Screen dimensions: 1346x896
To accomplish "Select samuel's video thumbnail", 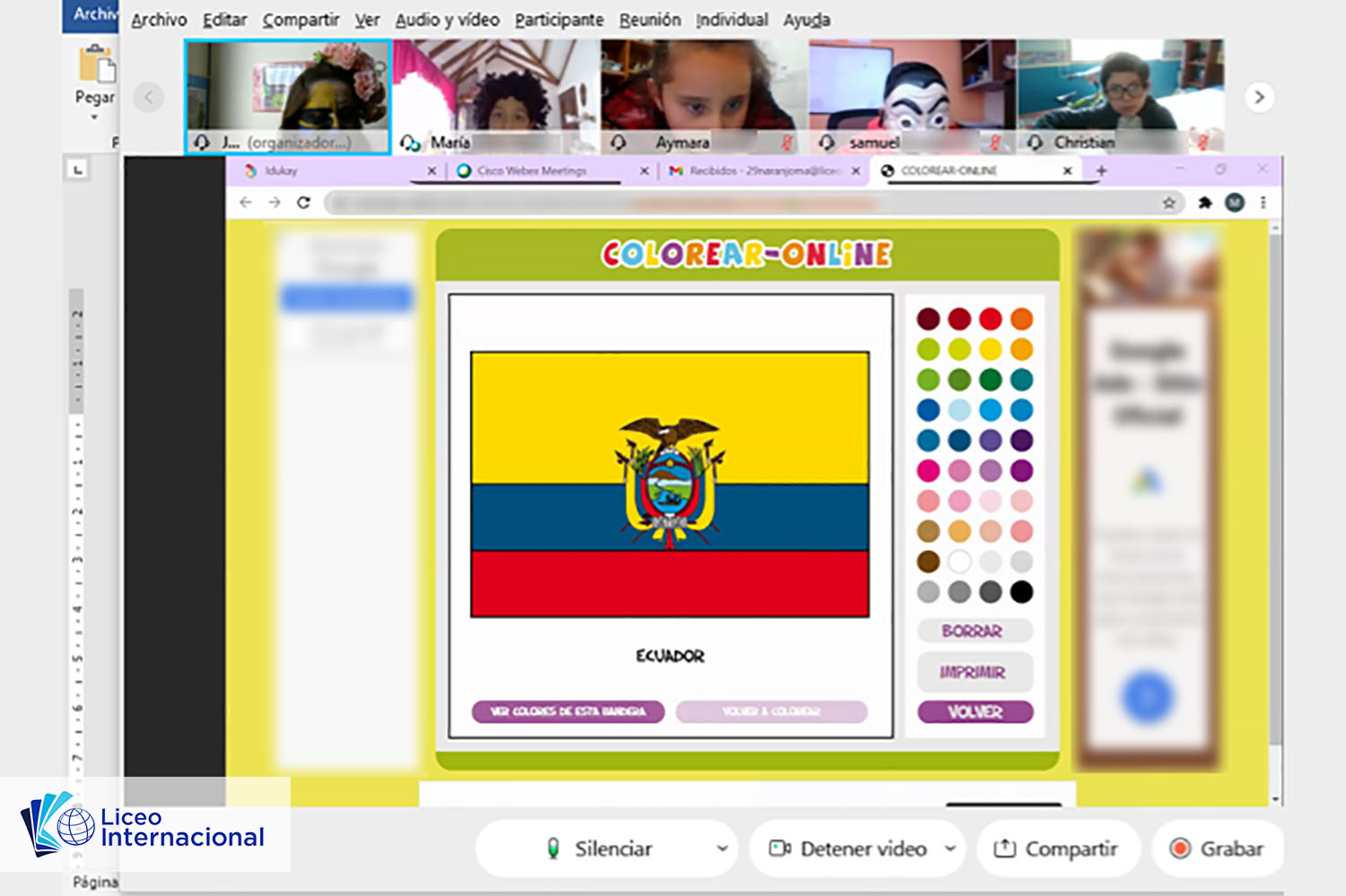I will coord(913,97).
